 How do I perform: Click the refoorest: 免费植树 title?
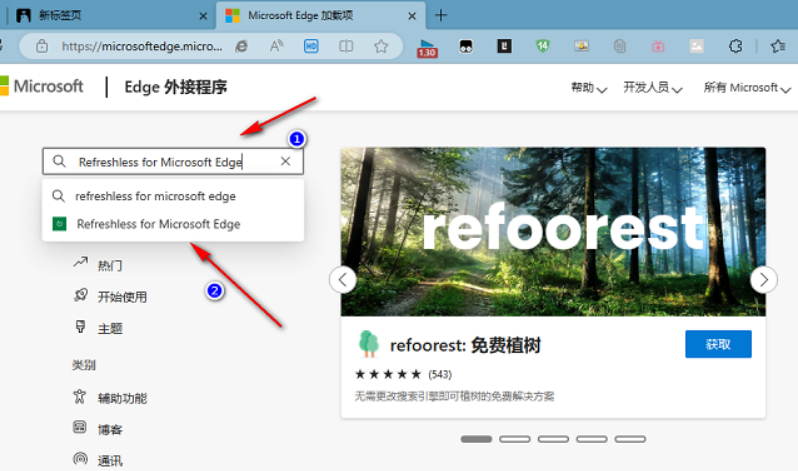465,345
